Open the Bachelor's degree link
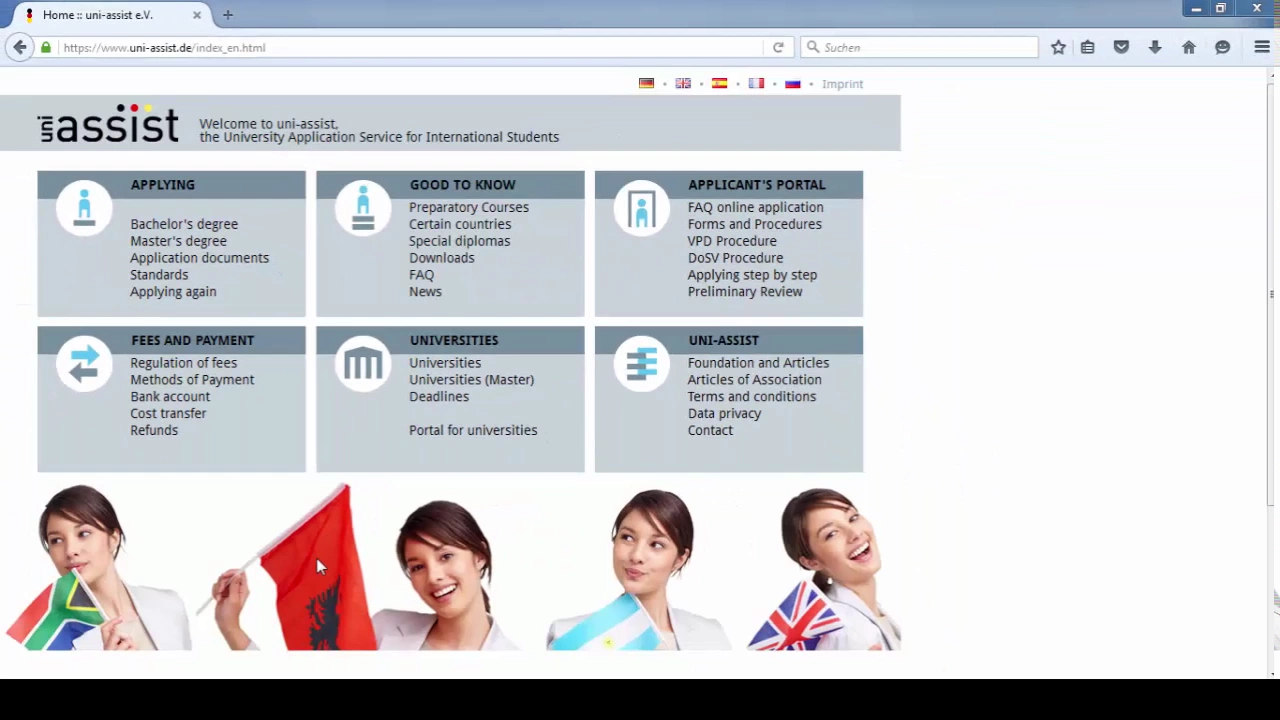 point(184,224)
